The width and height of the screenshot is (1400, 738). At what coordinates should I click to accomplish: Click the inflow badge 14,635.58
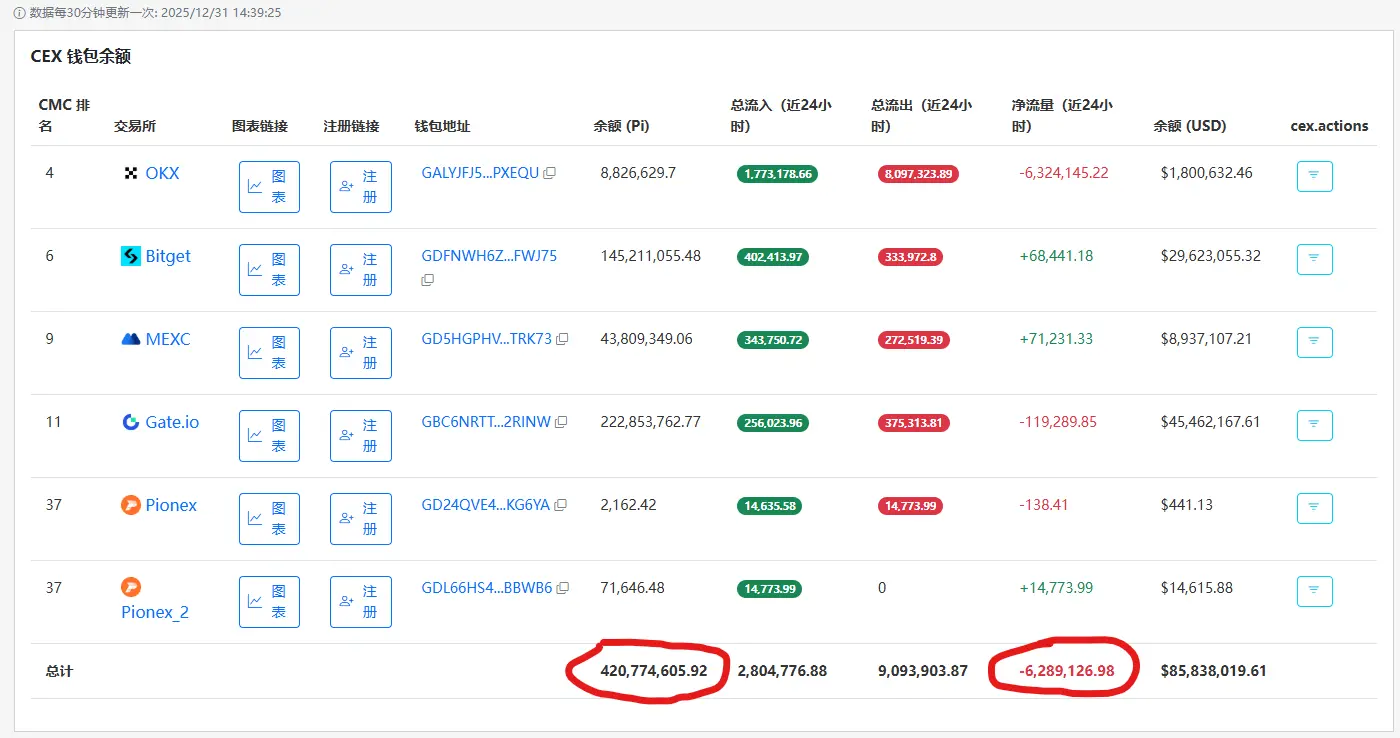tap(770, 506)
